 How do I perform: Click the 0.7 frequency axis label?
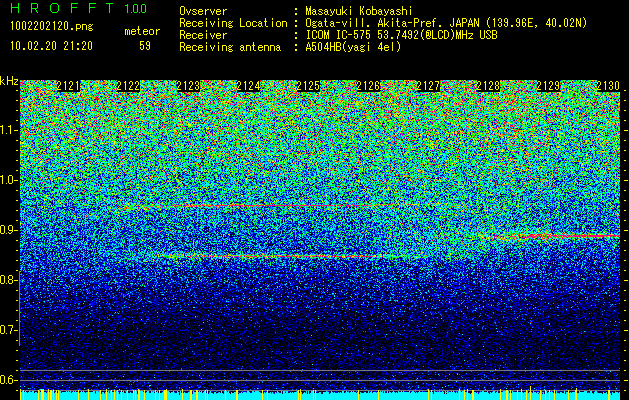[9, 330]
